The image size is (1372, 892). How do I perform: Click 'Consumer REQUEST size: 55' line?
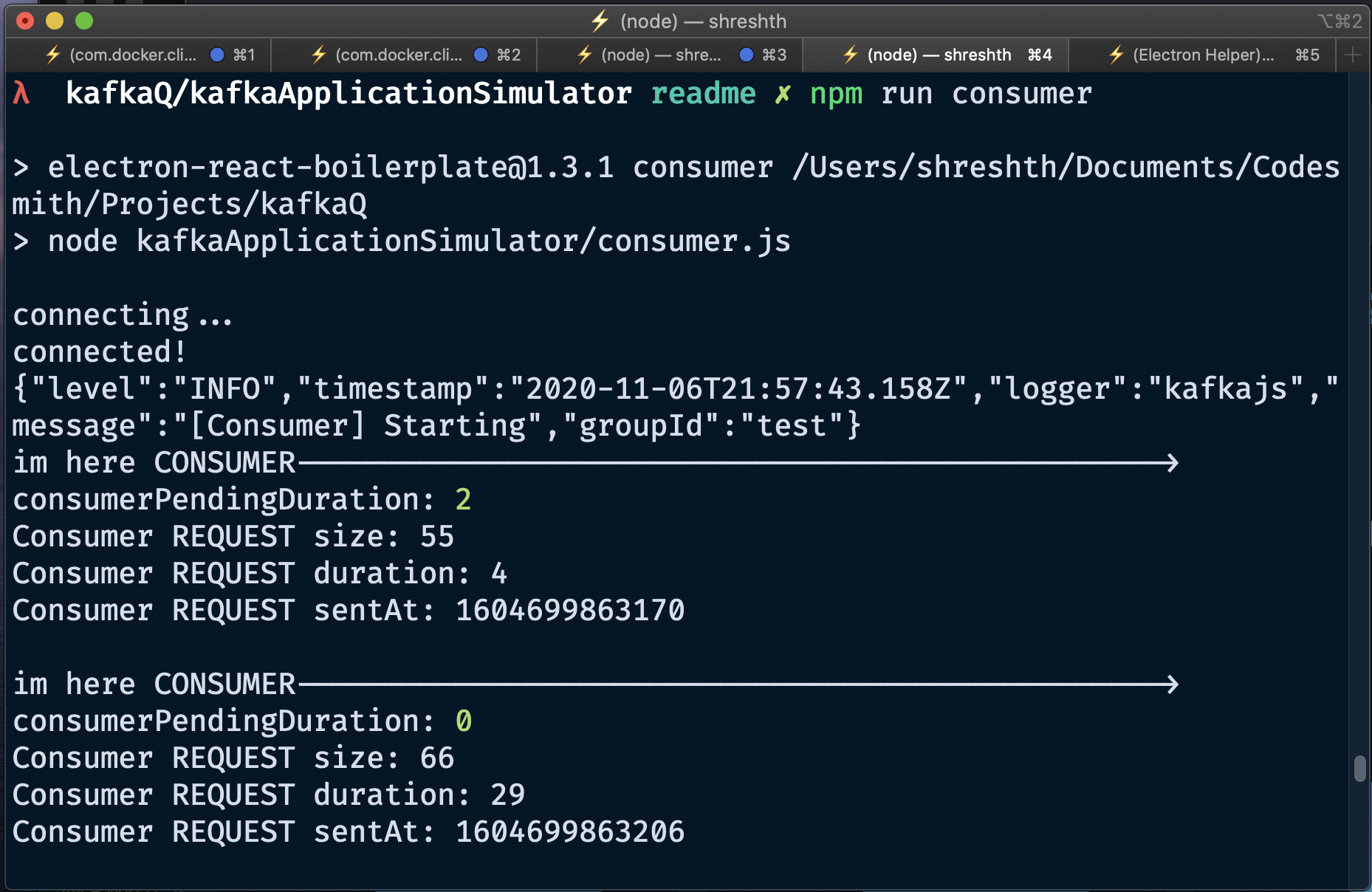(x=233, y=537)
